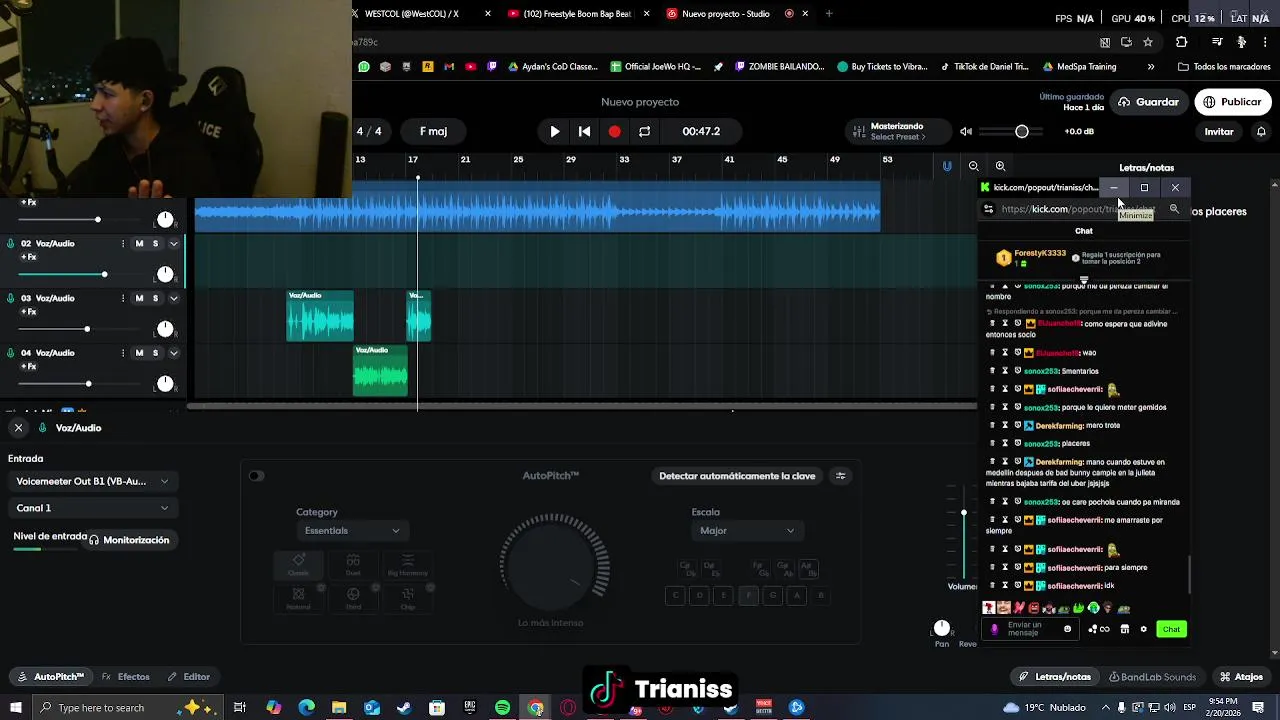The height and width of the screenshot is (720, 1280).
Task: Adjust track 02 volume slider
Action: pos(104,274)
